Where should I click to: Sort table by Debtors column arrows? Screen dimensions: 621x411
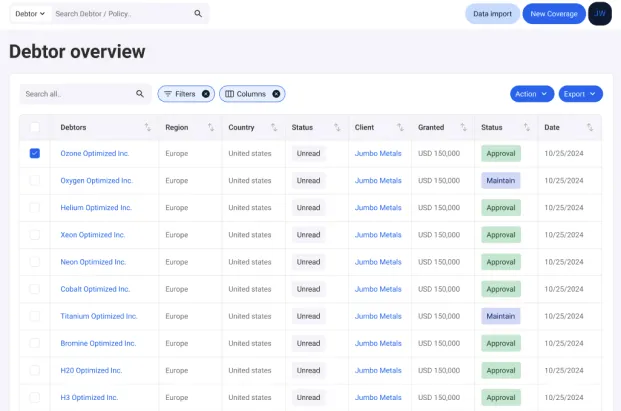coord(148,128)
